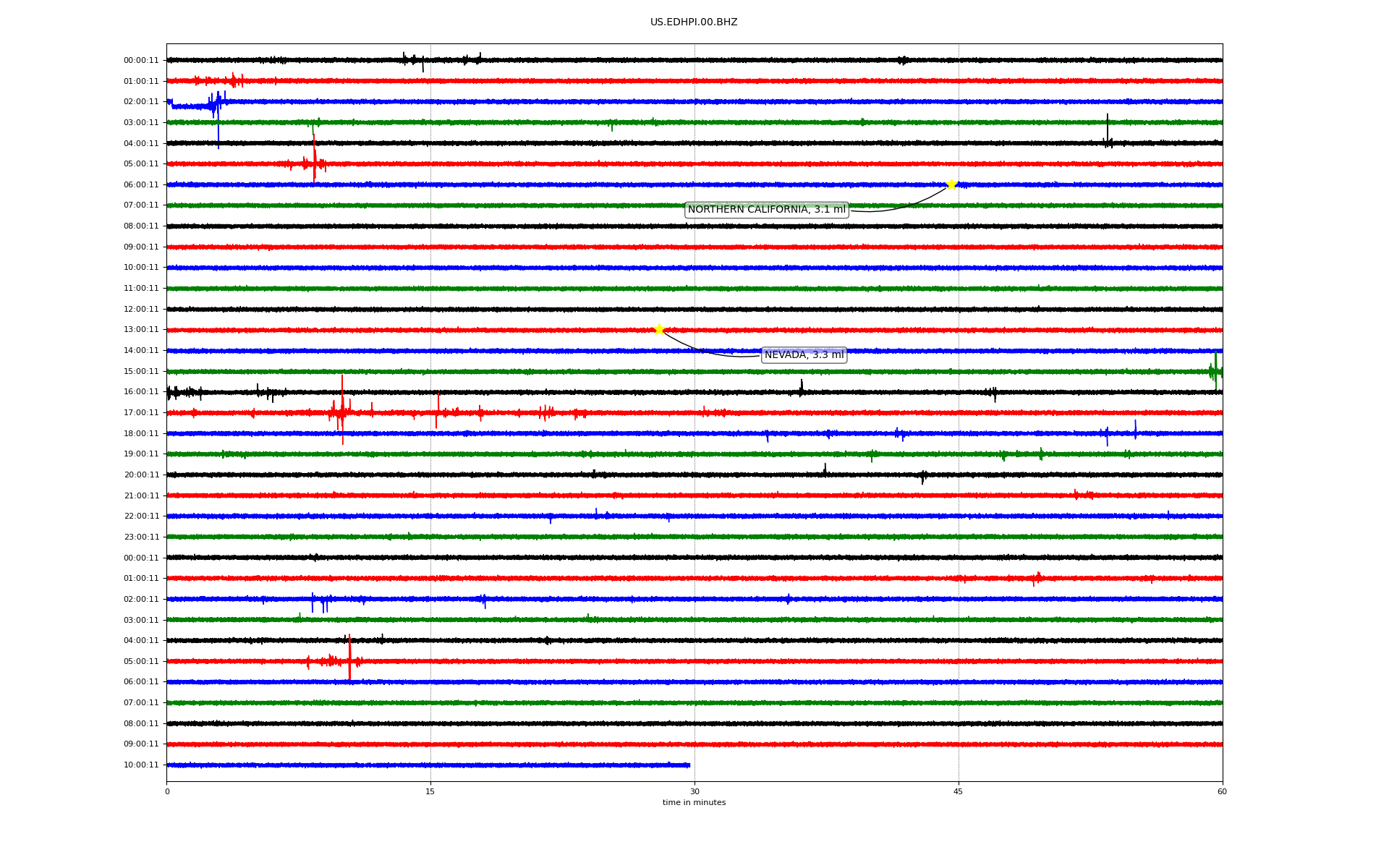1389x868 pixels.
Task: Click the 60 minute tick label
Action: click(x=1222, y=791)
